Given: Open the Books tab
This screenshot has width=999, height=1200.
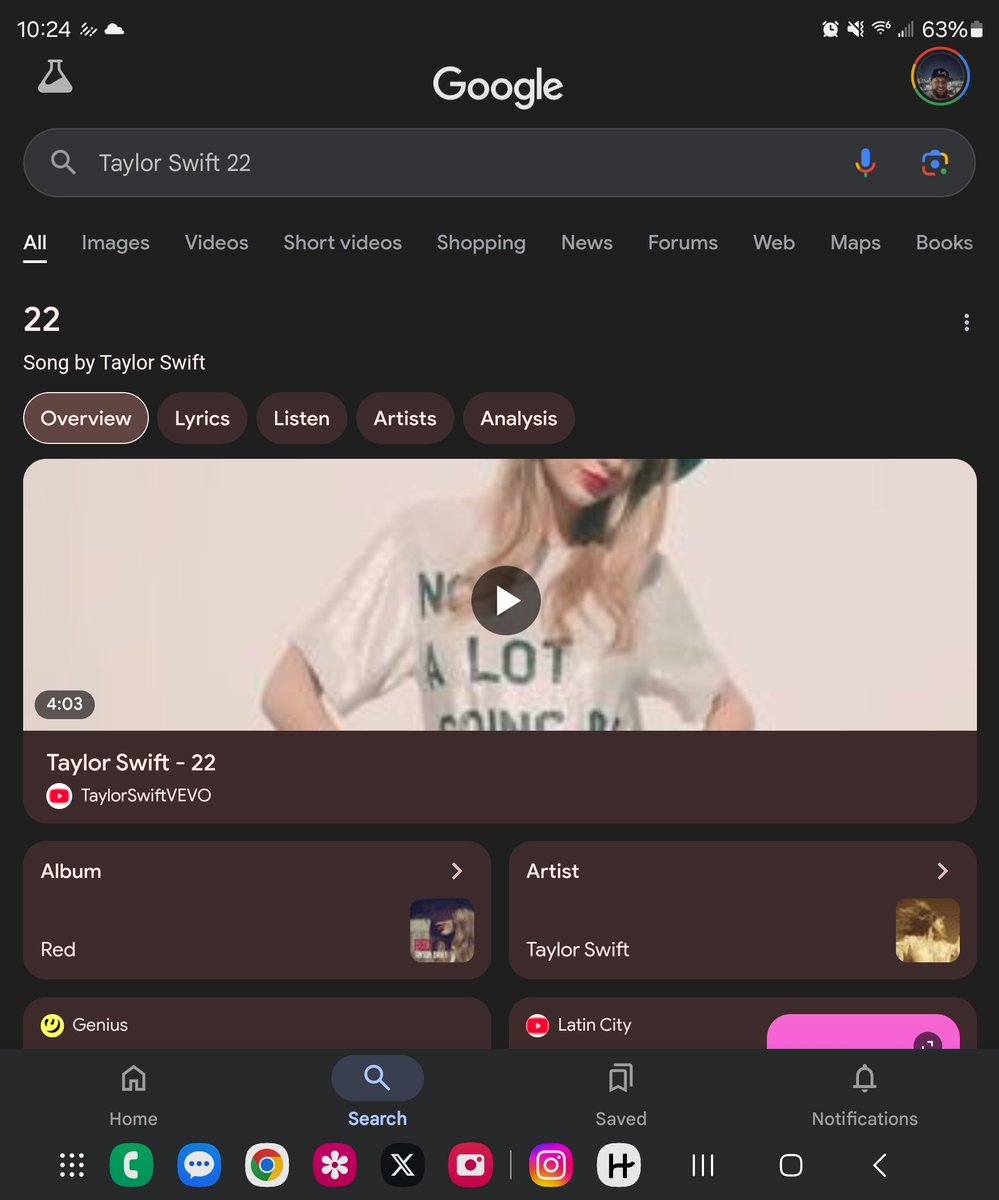Looking at the screenshot, I should click(944, 243).
